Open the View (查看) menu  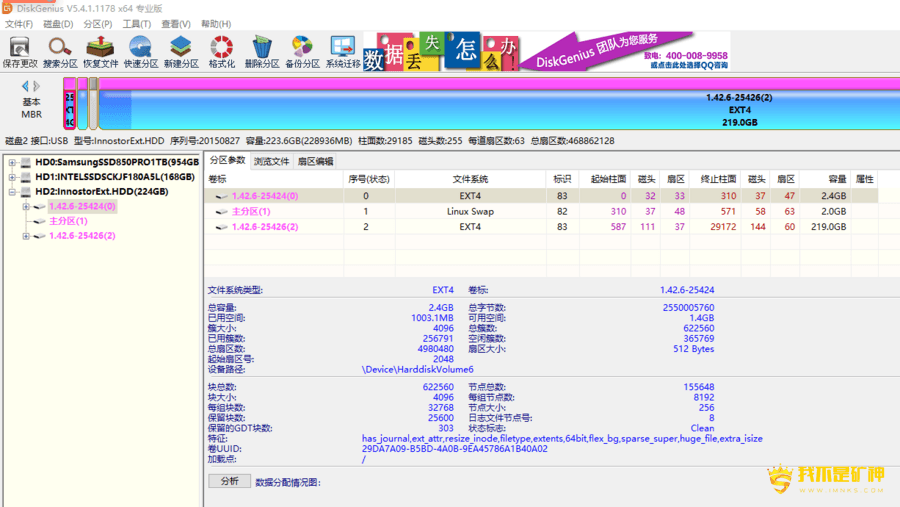[x=176, y=24]
